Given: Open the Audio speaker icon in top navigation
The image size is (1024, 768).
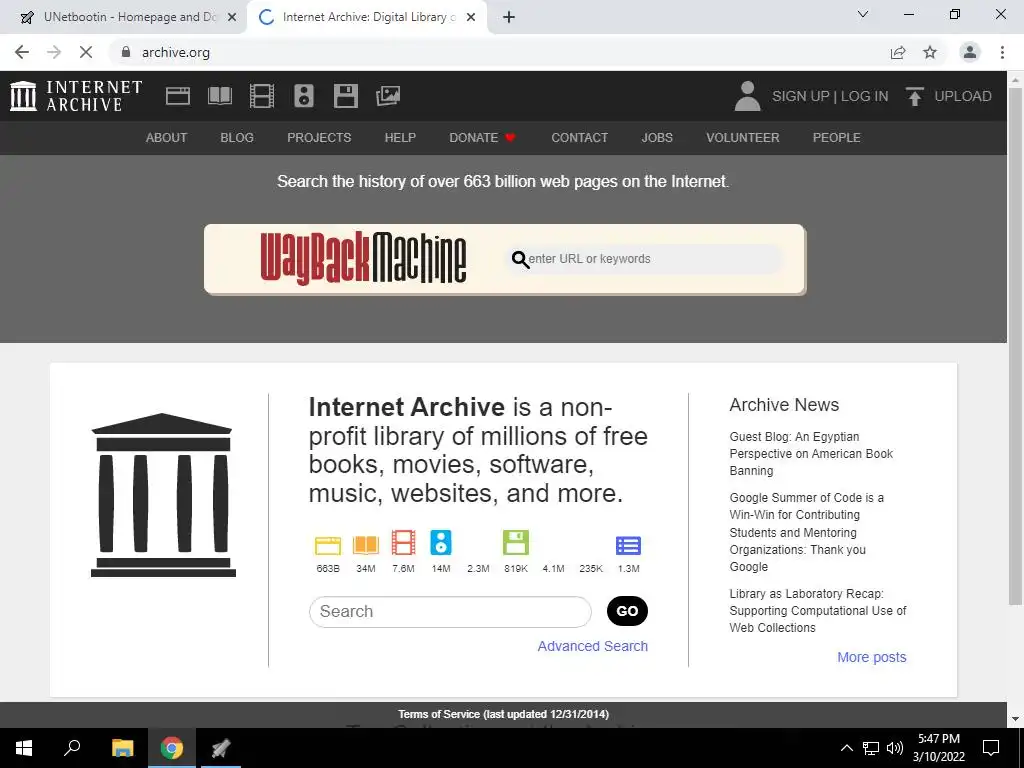Looking at the screenshot, I should (304, 96).
